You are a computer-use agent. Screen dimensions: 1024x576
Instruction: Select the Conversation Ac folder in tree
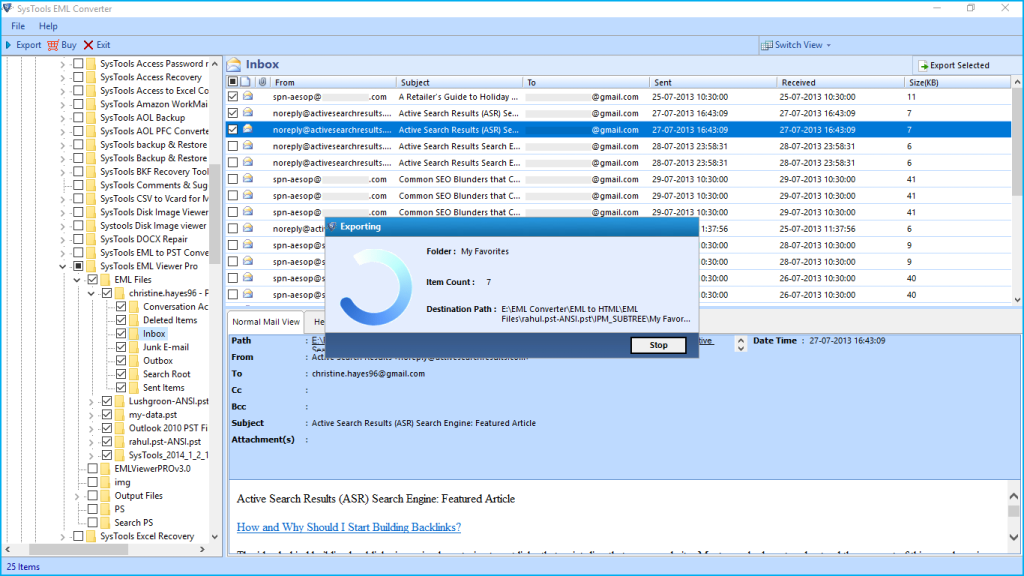(x=176, y=307)
